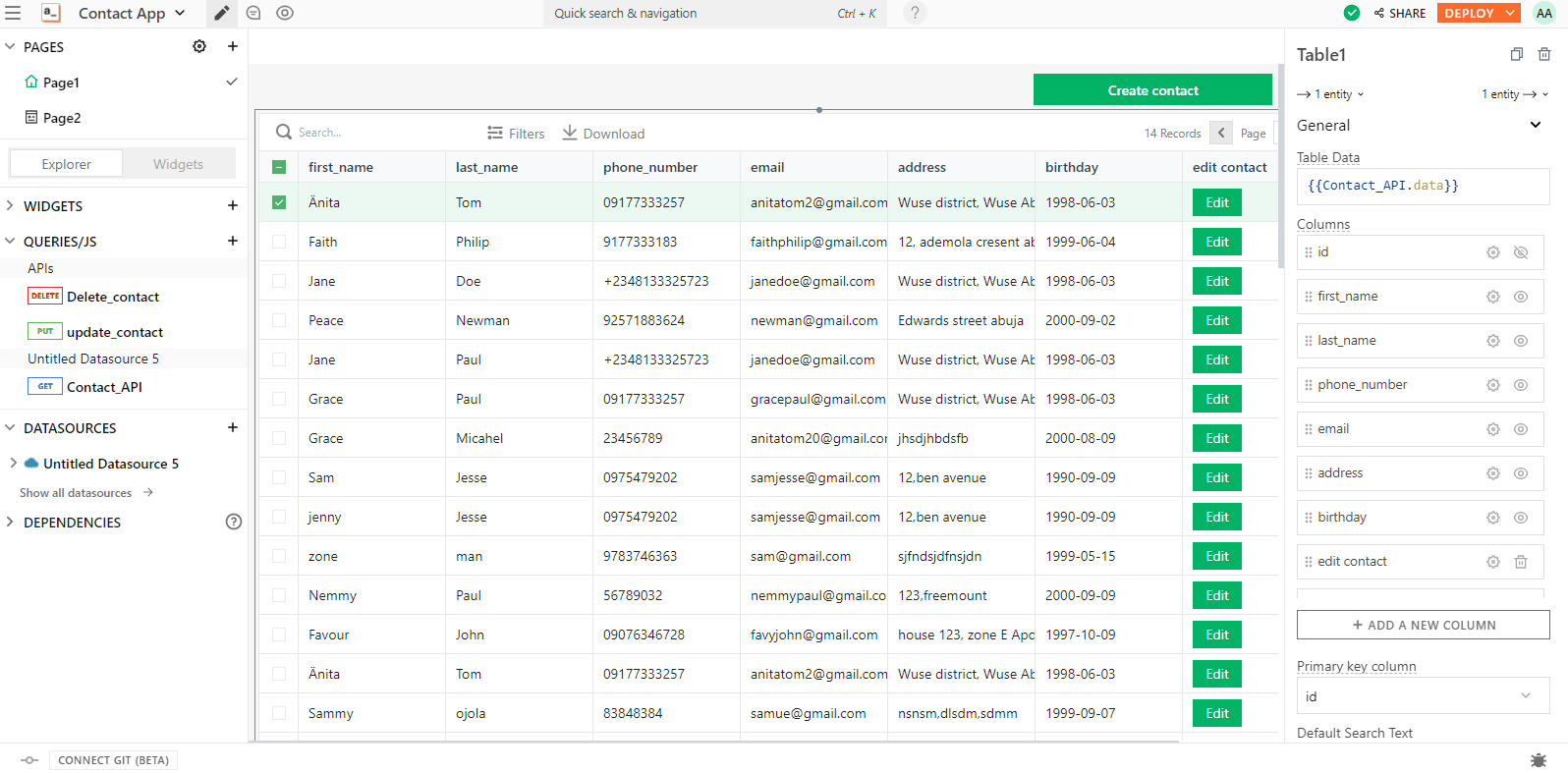1568x773 pixels.
Task: Click the Deploy button
Action: click(1469, 13)
